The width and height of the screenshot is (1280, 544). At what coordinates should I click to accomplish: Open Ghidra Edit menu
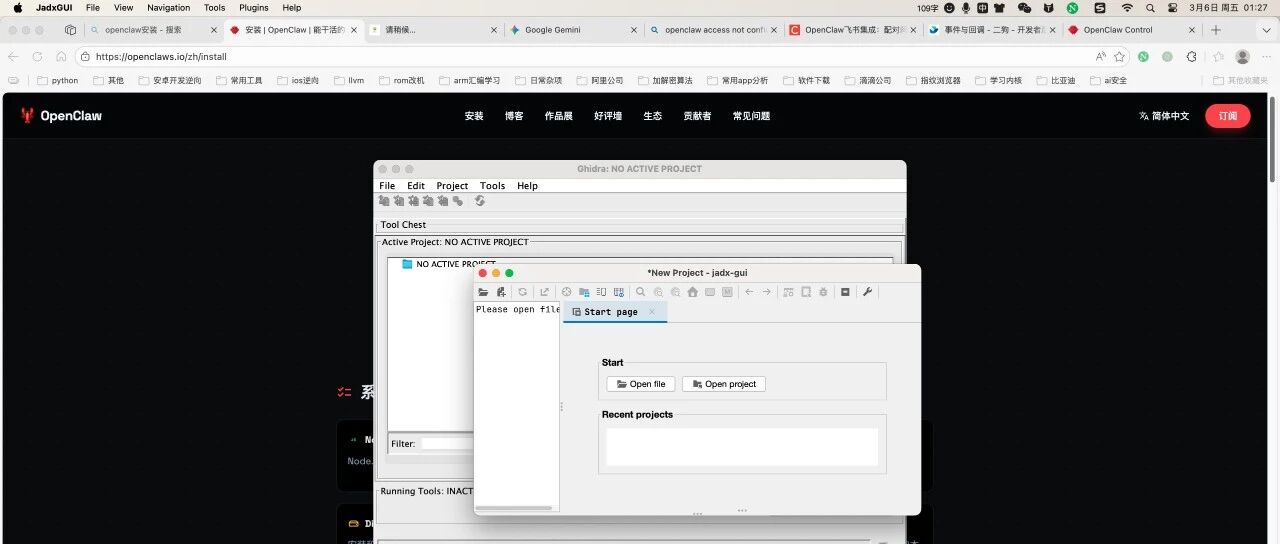click(x=416, y=186)
